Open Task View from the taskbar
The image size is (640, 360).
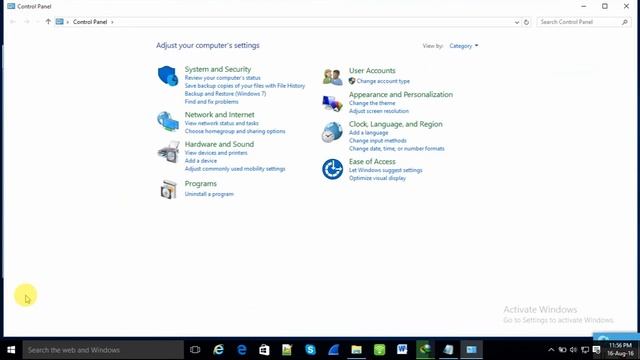pyautogui.click(x=195, y=349)
